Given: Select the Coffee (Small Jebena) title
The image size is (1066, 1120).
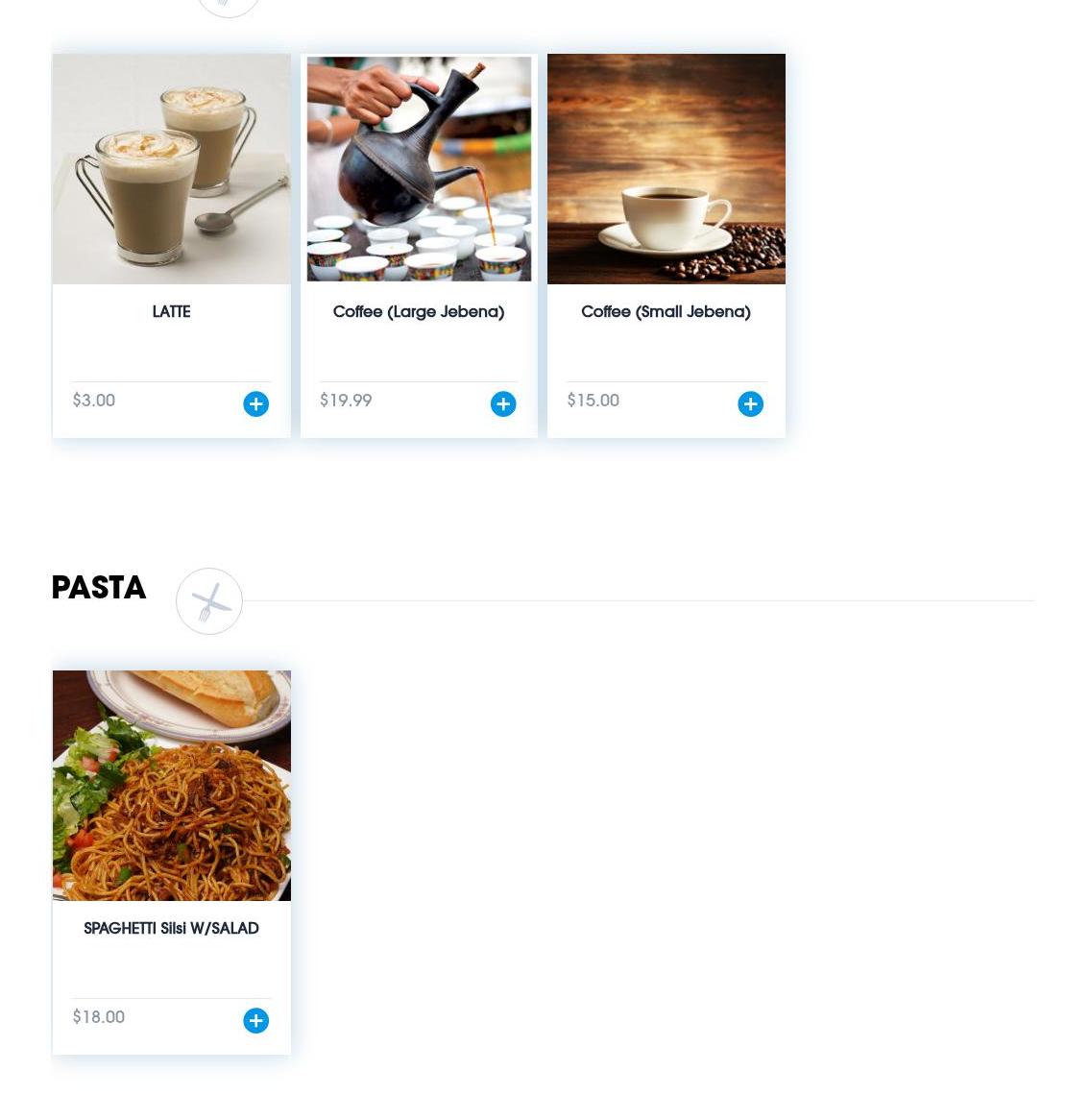Looking at the screenshot, I should coord(666,312).
